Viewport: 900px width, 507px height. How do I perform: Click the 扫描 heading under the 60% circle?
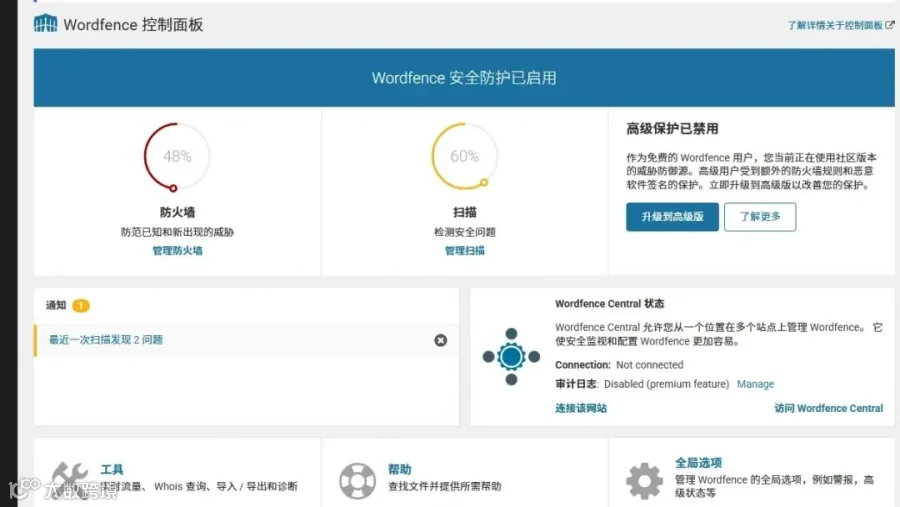pyautogui.click(x=464, y=212)
